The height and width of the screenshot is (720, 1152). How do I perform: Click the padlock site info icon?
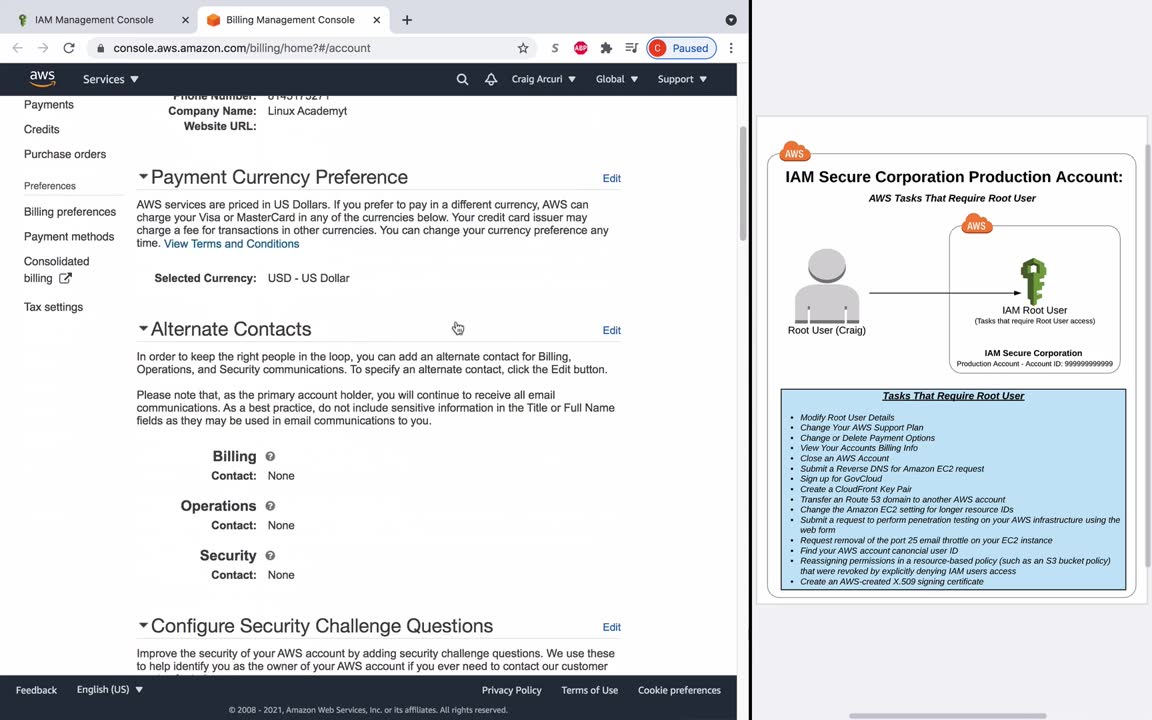(x=101, y=48)
